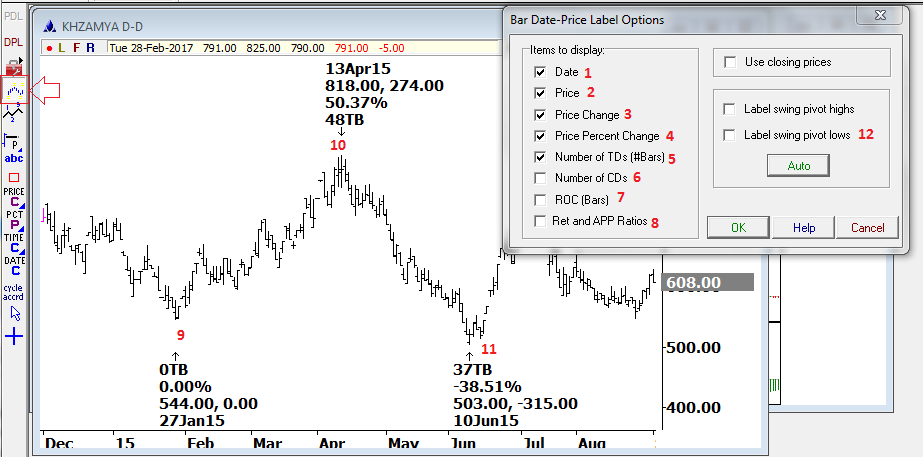Click the TIME C tool
The height and width of the screenshot is (457, 923).
tap(14, 243)
